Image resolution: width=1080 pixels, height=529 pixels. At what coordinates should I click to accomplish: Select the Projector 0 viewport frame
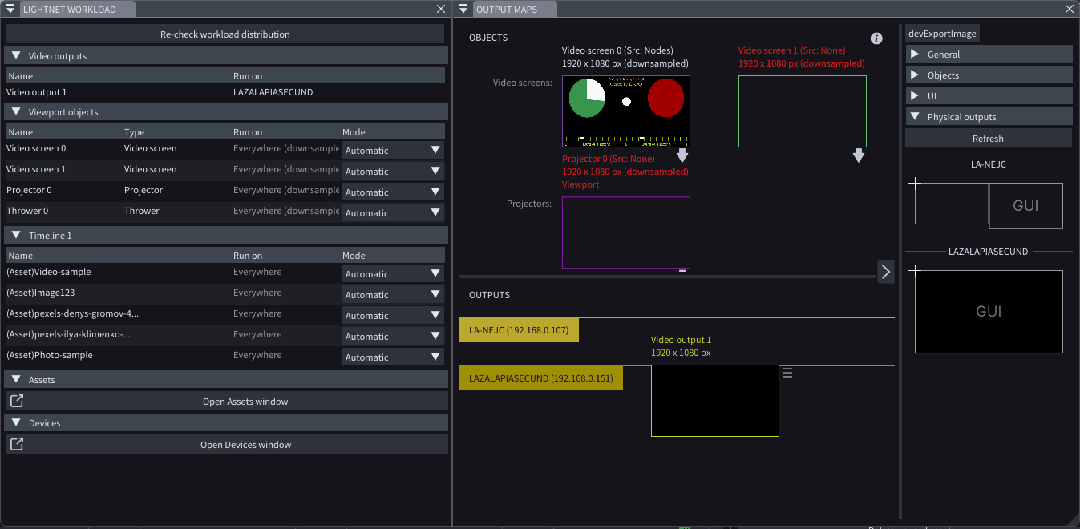coord(626,232)
